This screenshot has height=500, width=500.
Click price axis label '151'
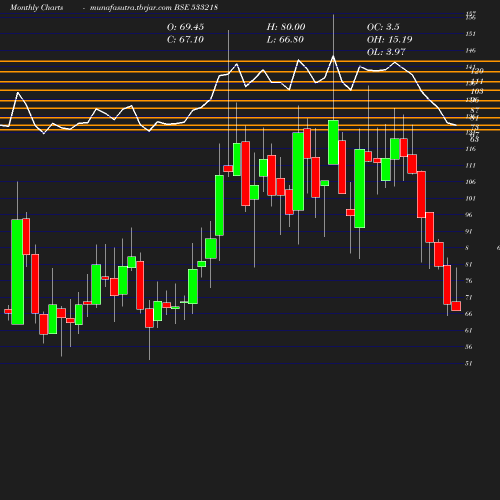470,34
